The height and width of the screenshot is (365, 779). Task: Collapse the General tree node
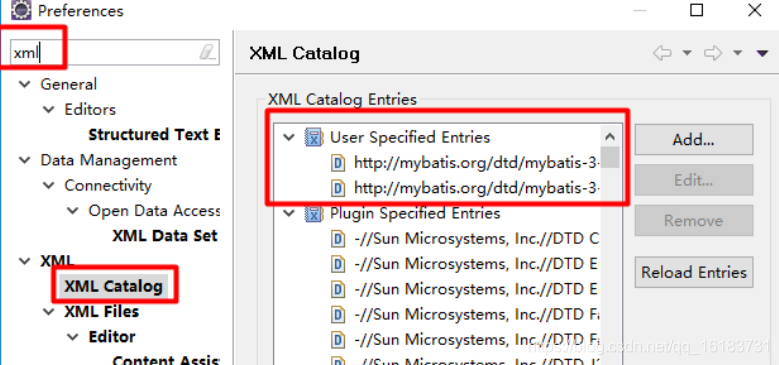(x=24, y=84)
